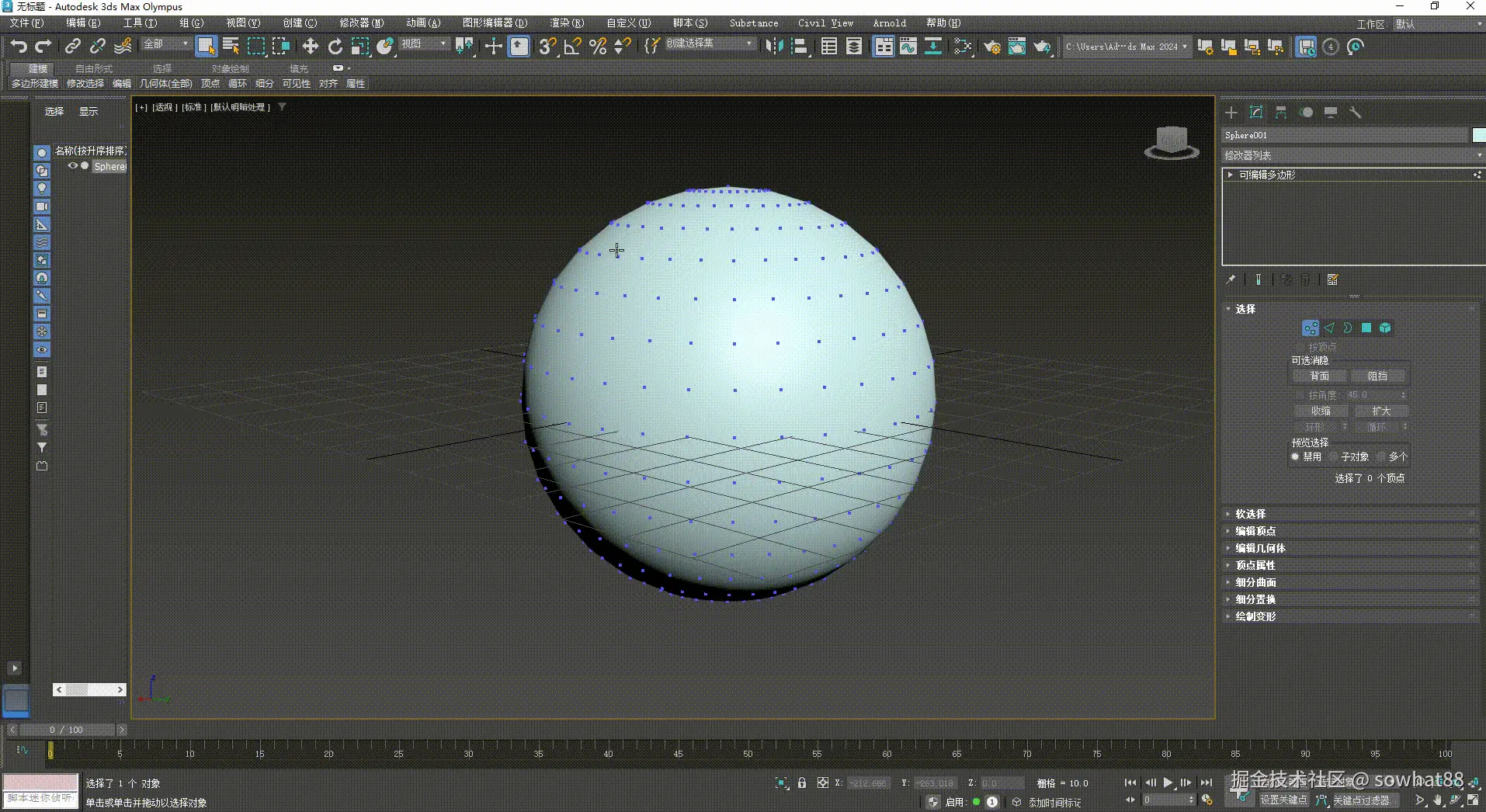The width and height of the screenshot is (1486, 812).
Task: Enable the 背面 ignore-backfacing option
Action: click(1320, 375)
